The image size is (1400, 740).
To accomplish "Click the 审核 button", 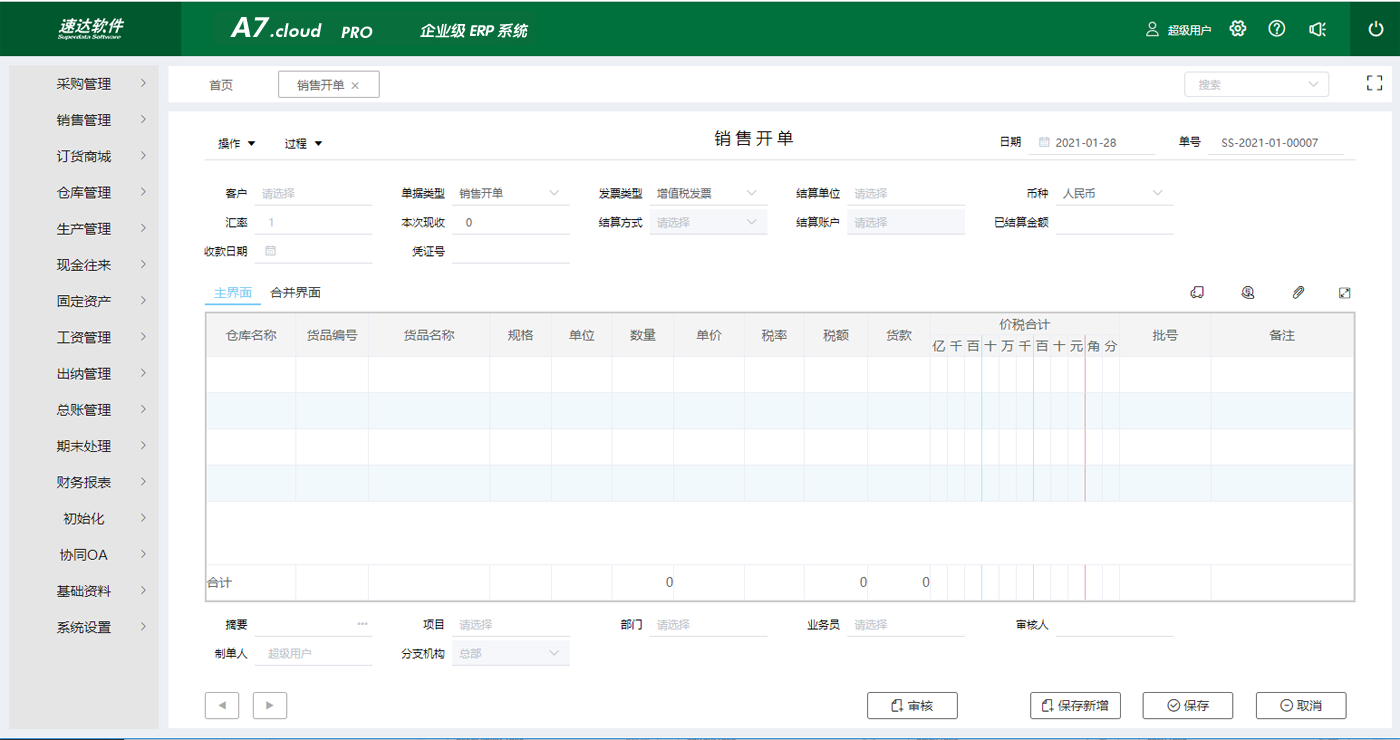I will 912,705.
